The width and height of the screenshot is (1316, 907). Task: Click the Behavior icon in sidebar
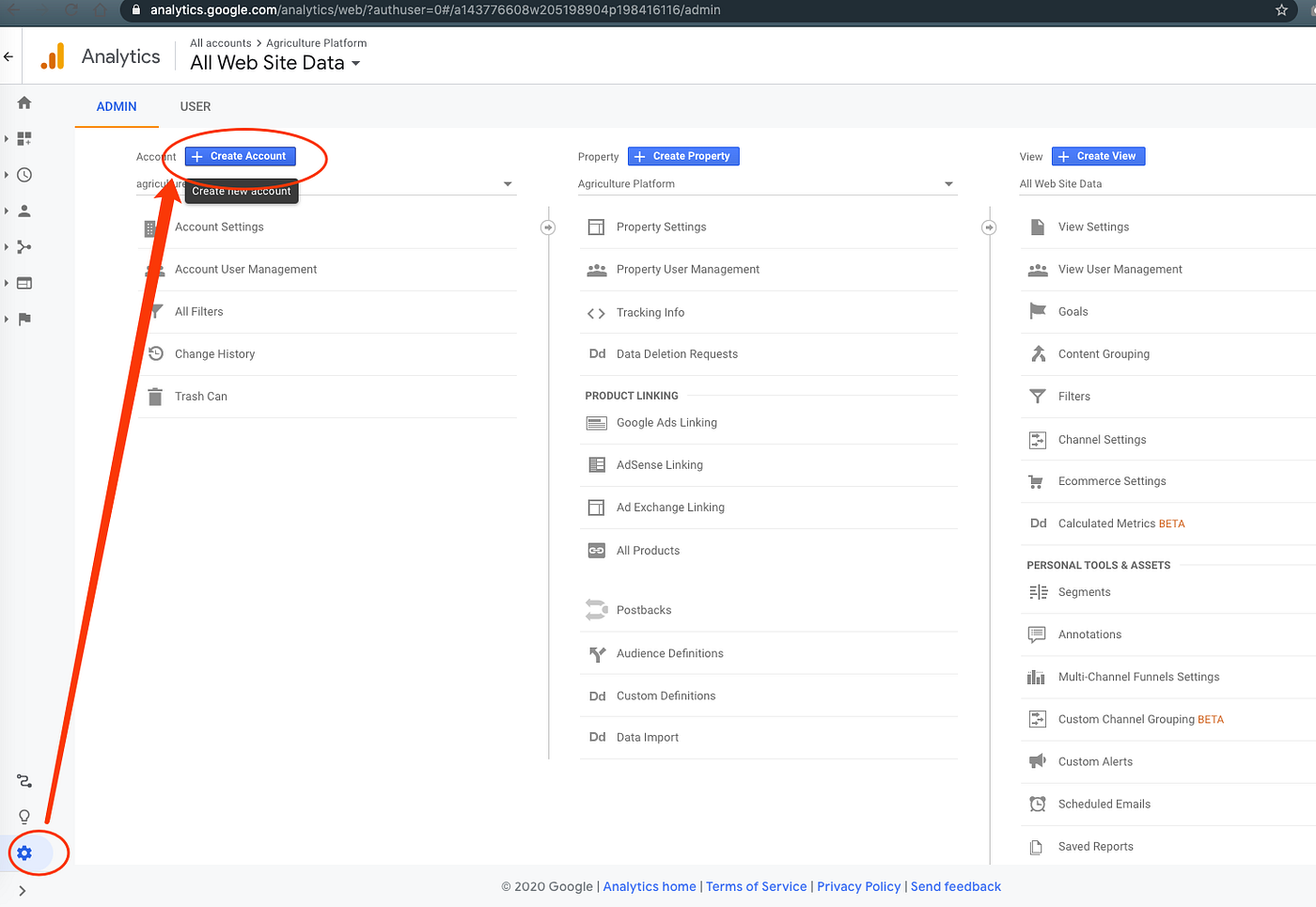tap(24, 283)
